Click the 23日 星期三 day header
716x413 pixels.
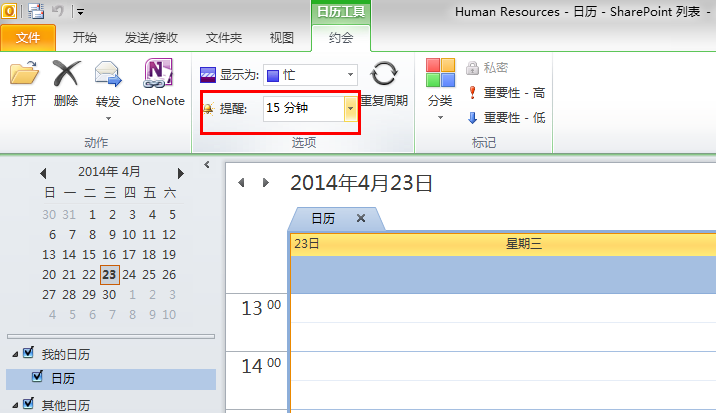click(502, 244)
